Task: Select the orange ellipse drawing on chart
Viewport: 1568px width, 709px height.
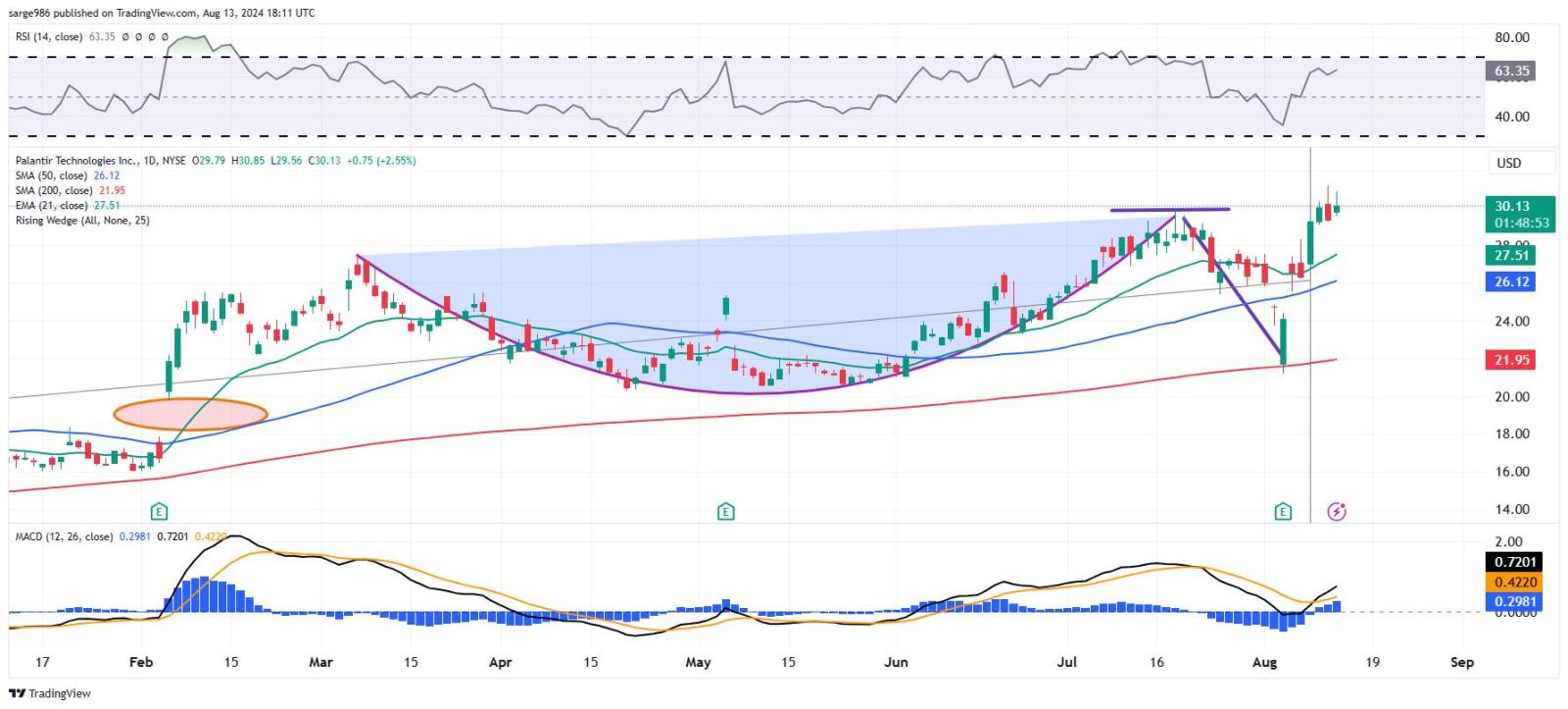Action: pos(191,414)
